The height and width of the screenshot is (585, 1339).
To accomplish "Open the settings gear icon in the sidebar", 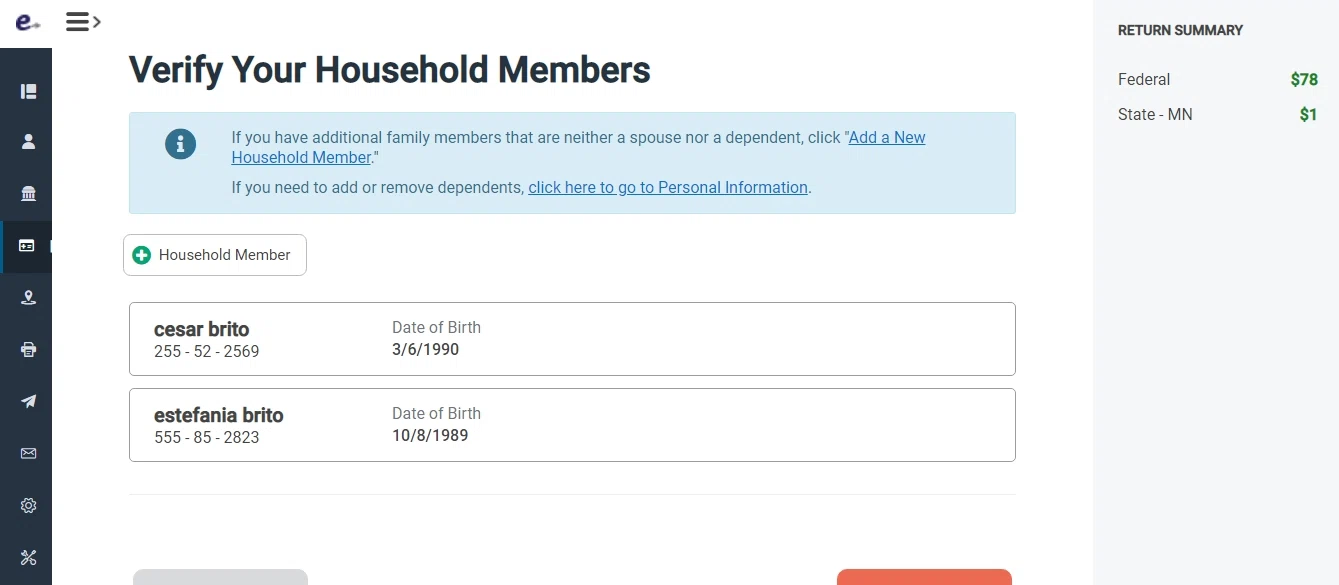I will coord(28,506).
